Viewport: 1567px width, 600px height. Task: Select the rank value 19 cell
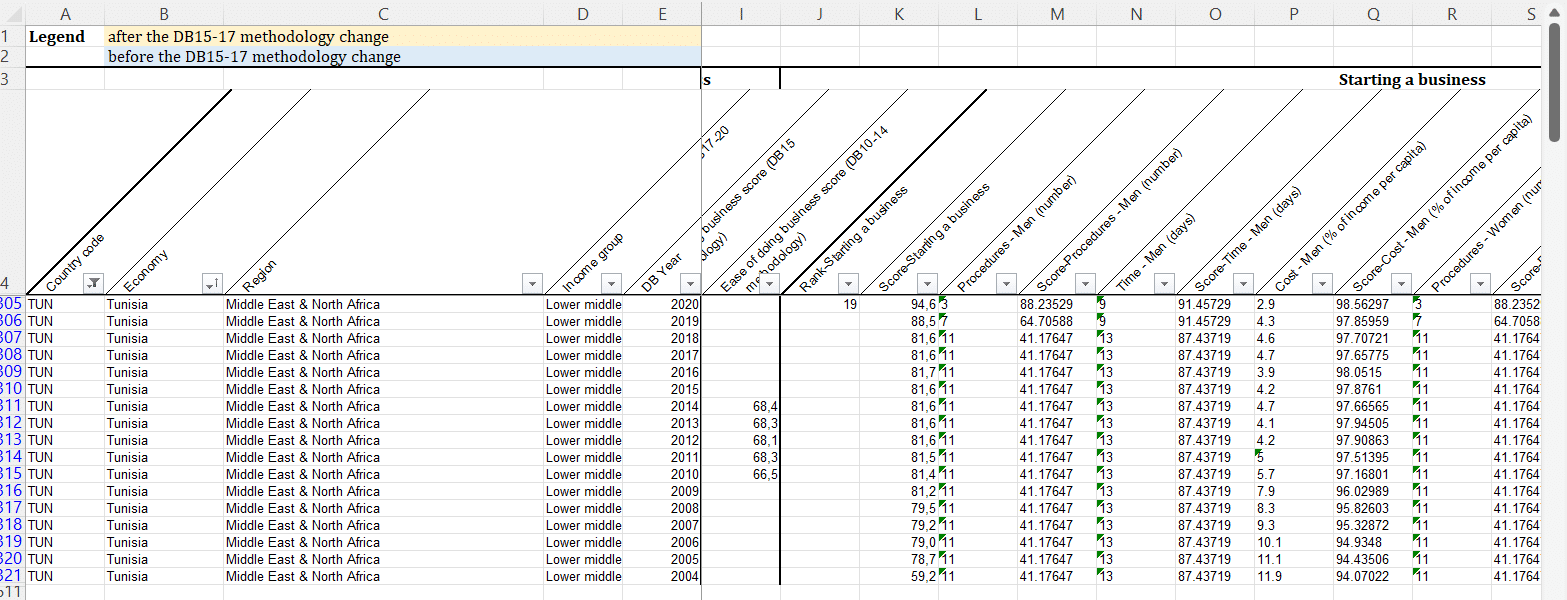(819, 304)
